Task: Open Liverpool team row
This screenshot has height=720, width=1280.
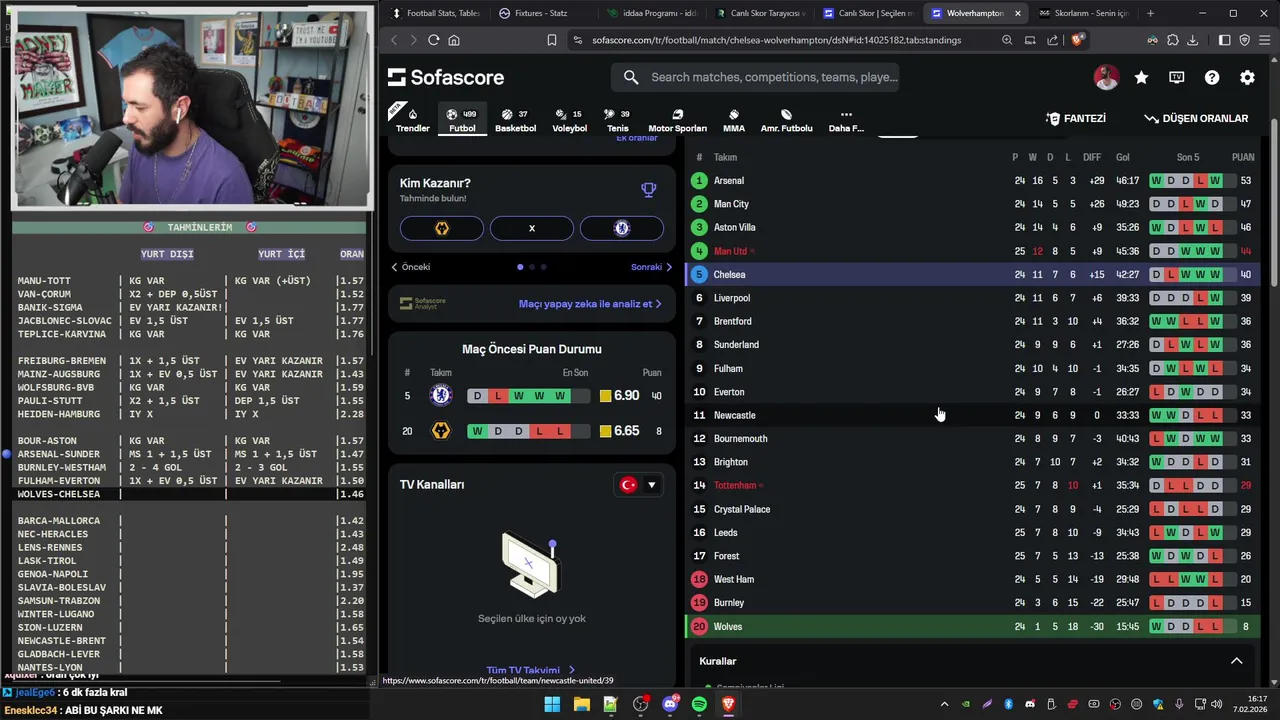Action: pos(972,298)
